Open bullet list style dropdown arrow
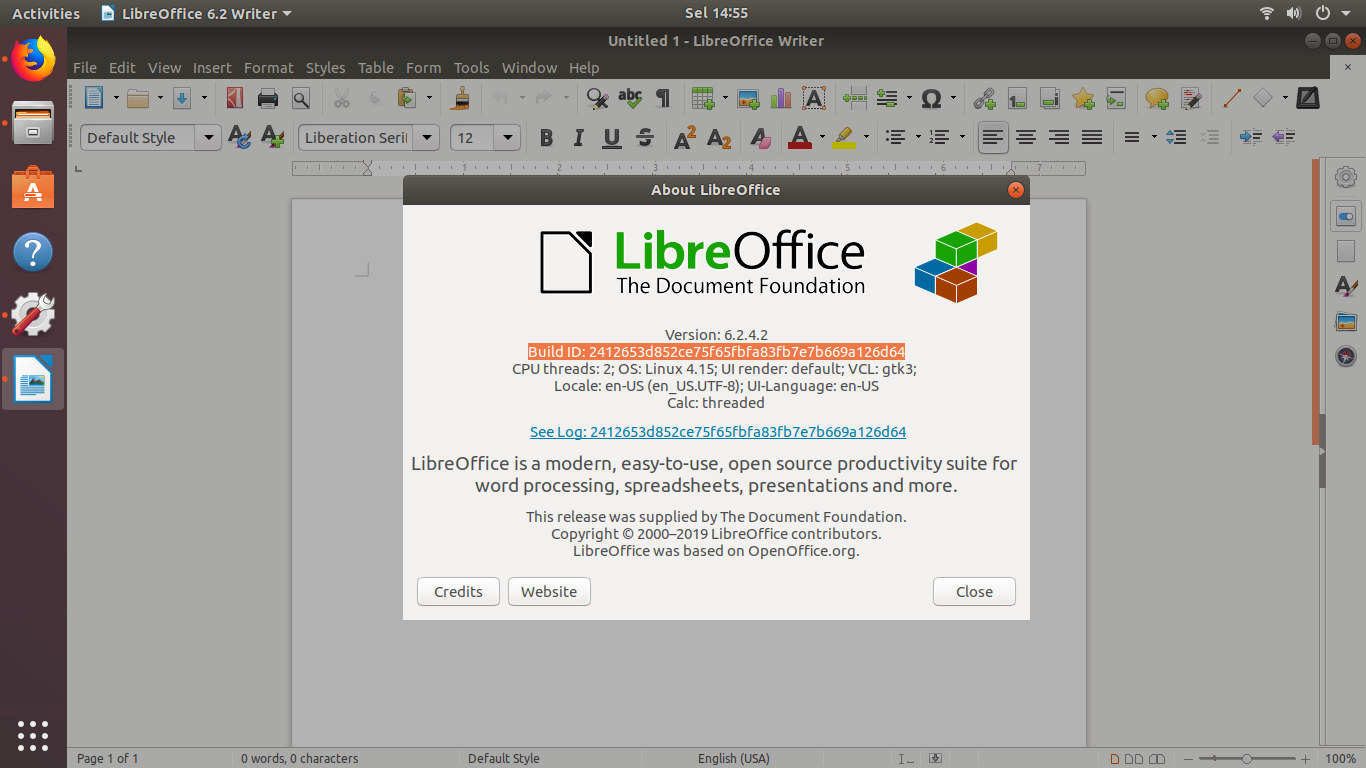Viewport: 1366px width, 768px height. [918, 137]
